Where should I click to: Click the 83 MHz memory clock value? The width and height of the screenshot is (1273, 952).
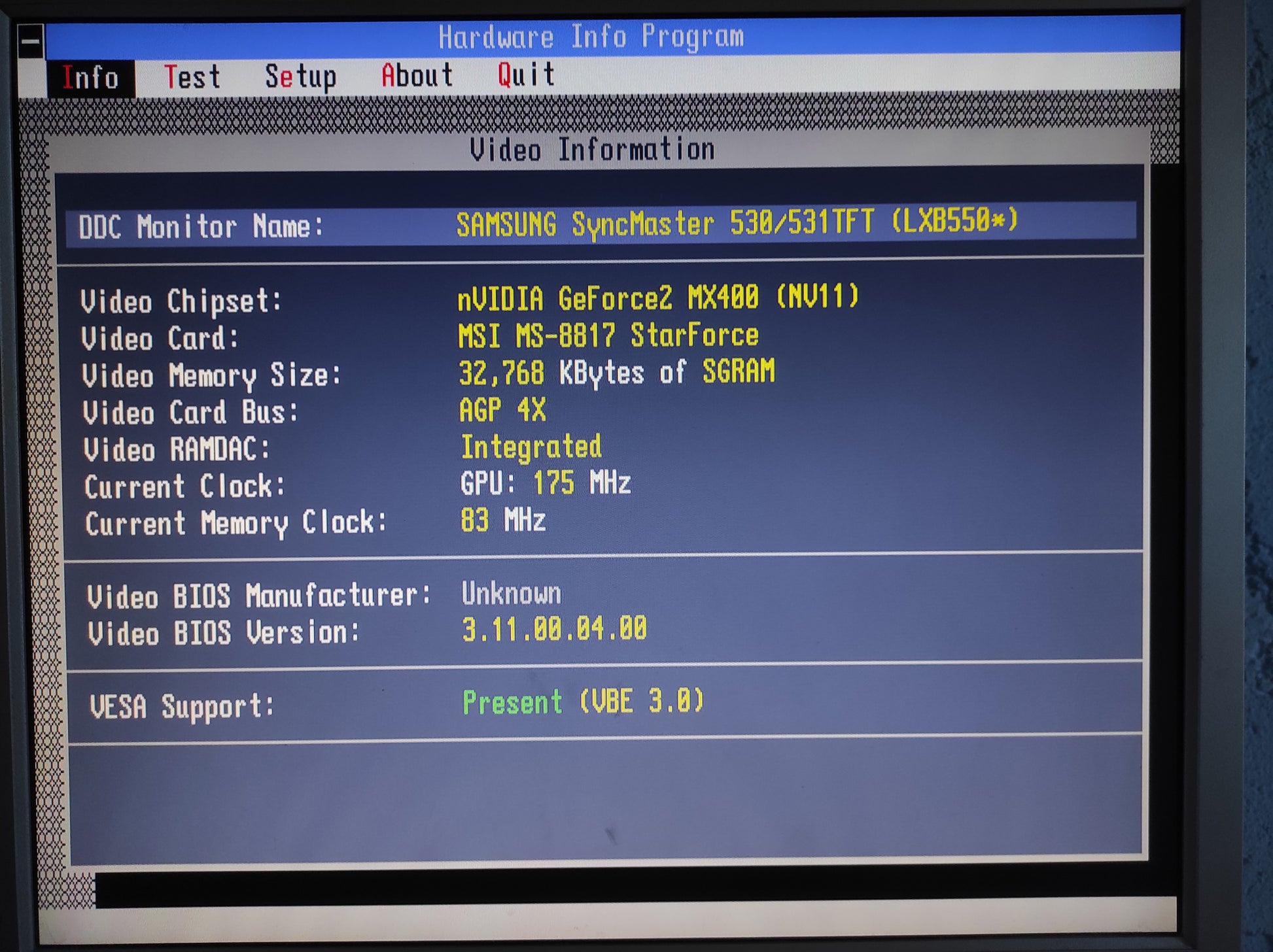click(x=502, y=521)
